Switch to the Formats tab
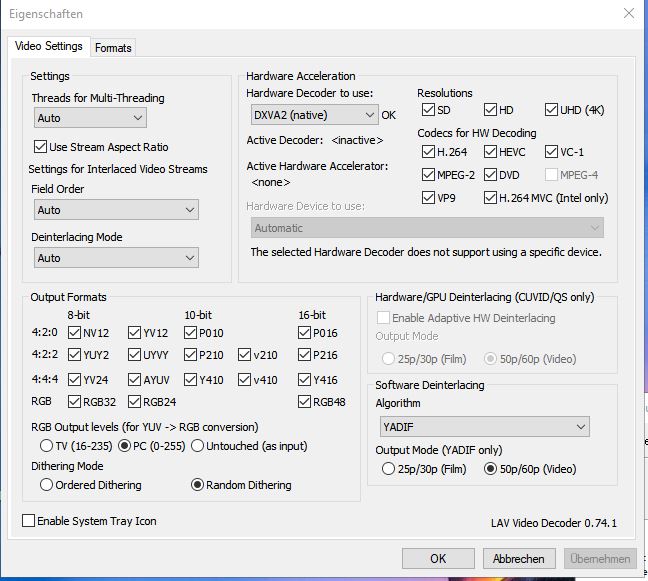The image size is (648, 581). [113, 47]
